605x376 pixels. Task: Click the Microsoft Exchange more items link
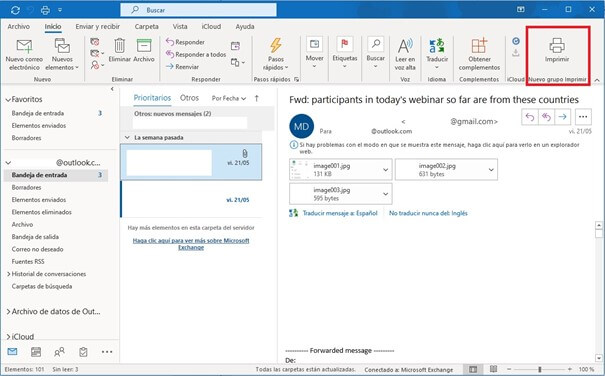point(191,244)
